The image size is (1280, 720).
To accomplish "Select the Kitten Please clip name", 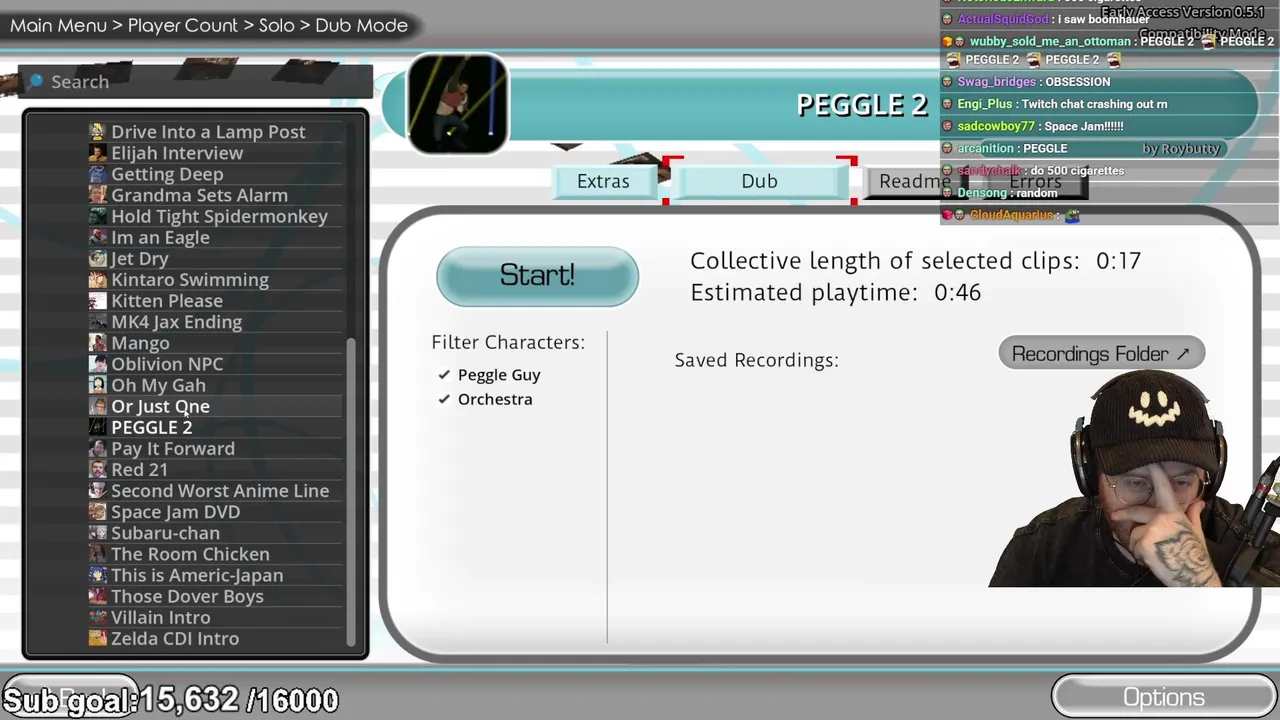I will (167, 301).
